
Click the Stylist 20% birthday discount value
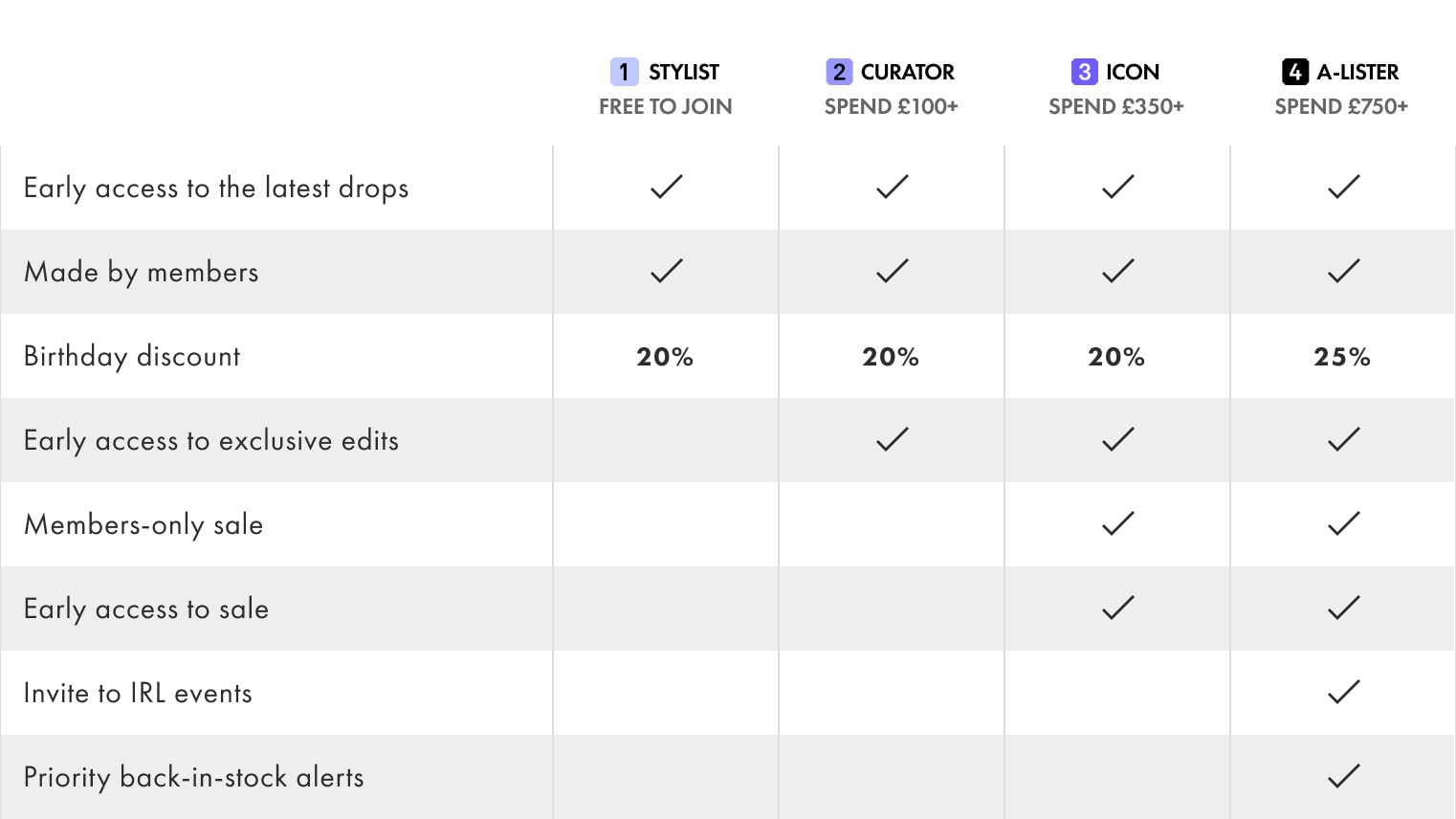pos(665,357)
